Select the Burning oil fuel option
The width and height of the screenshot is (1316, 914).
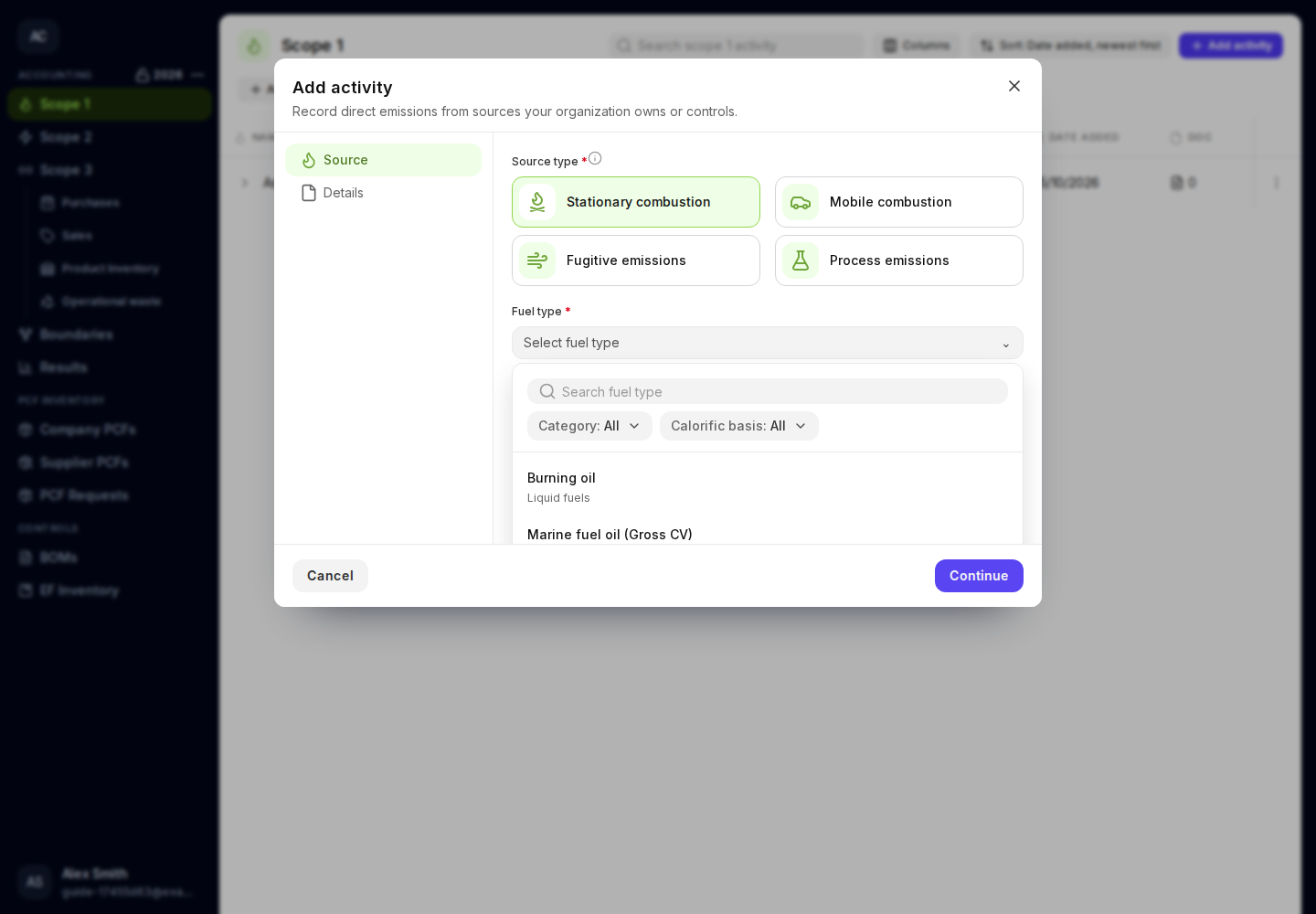(x=768, y=487)
